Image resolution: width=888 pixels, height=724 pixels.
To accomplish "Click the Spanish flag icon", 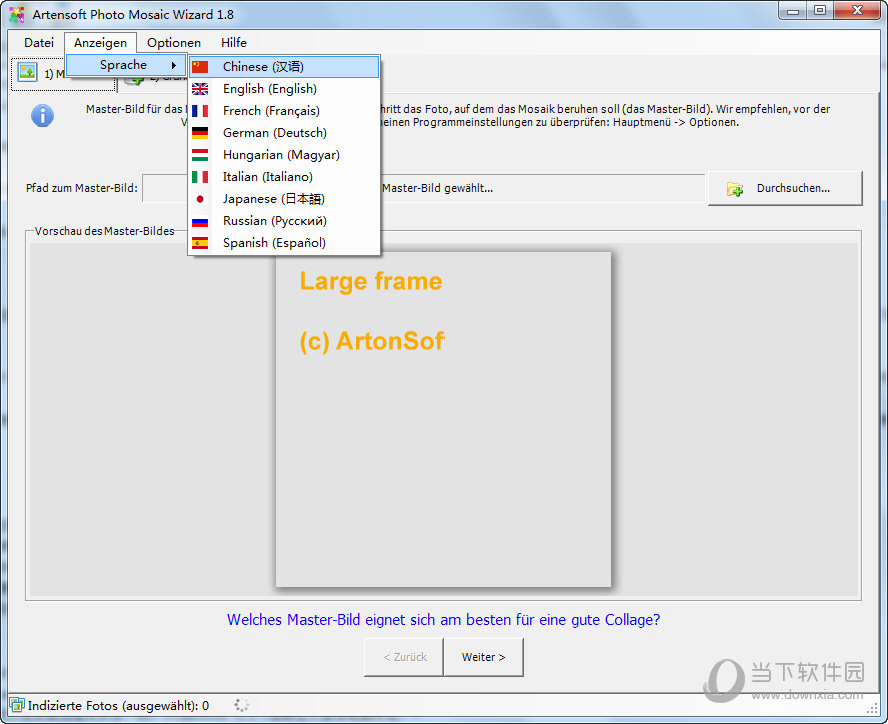I will coord(200,243).
